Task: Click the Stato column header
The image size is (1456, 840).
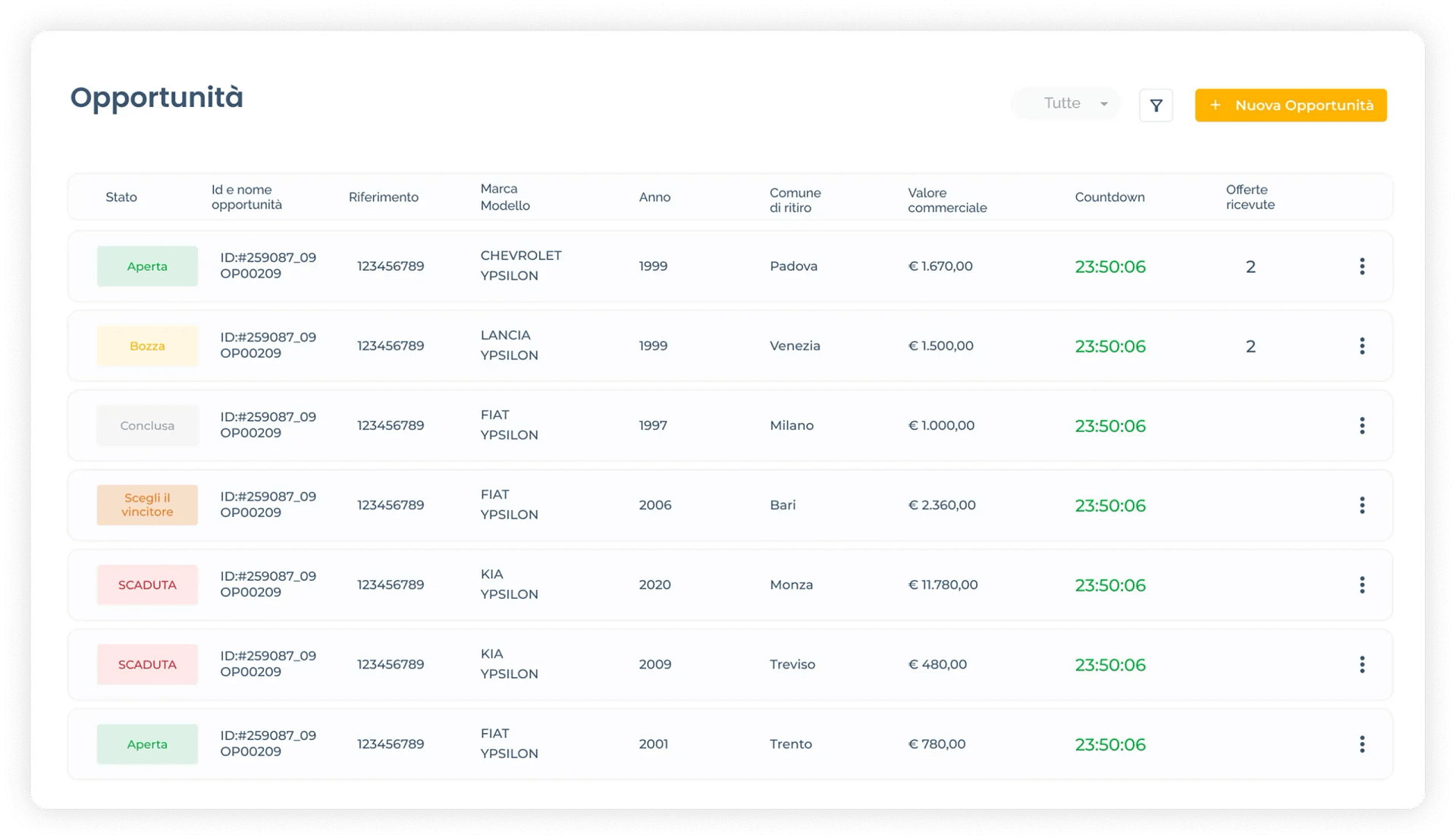Action: 121,197
